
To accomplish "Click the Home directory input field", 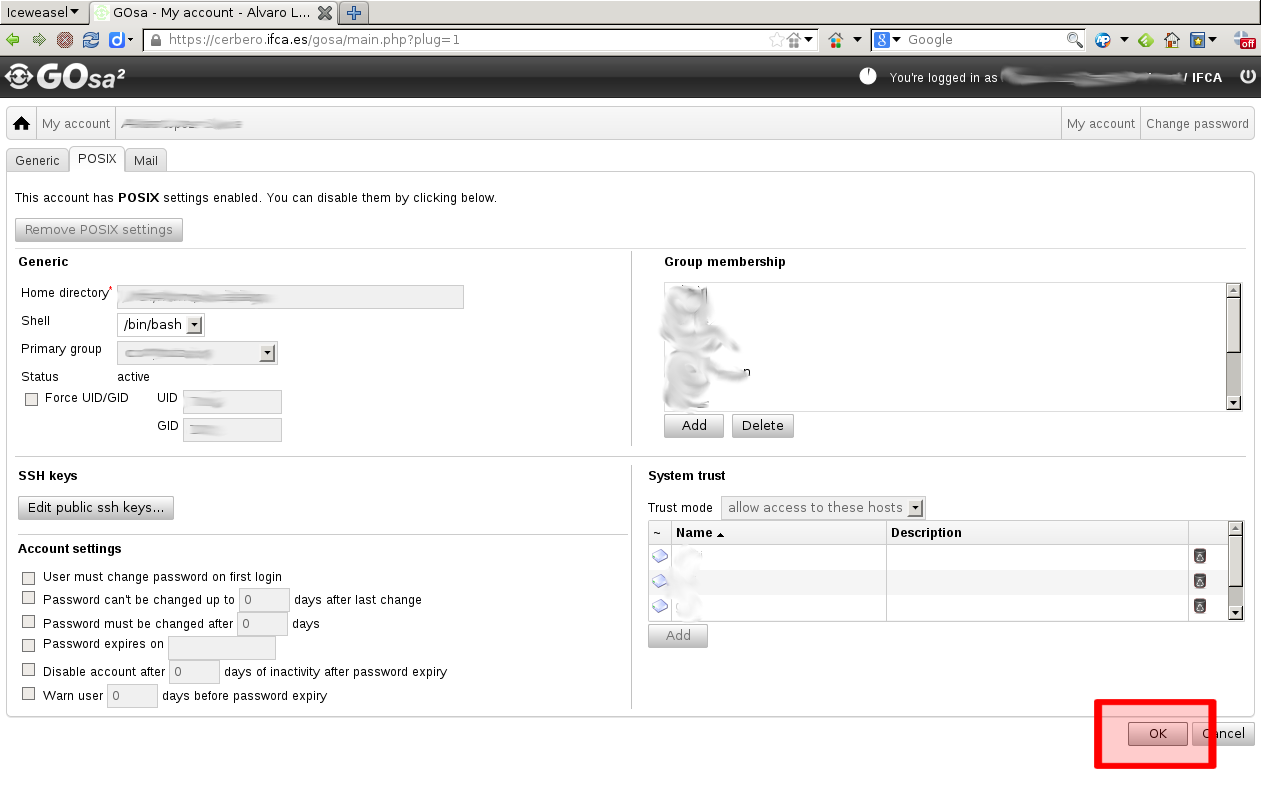I will [x=290, y=297].
